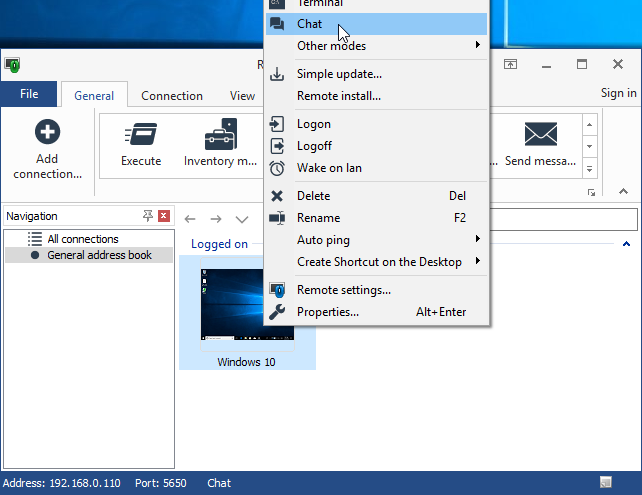Select Logon in the context menu
Image resolution: width=642 pixels, height=495 pixels.
pyautogui.click(x=376, y=124)
